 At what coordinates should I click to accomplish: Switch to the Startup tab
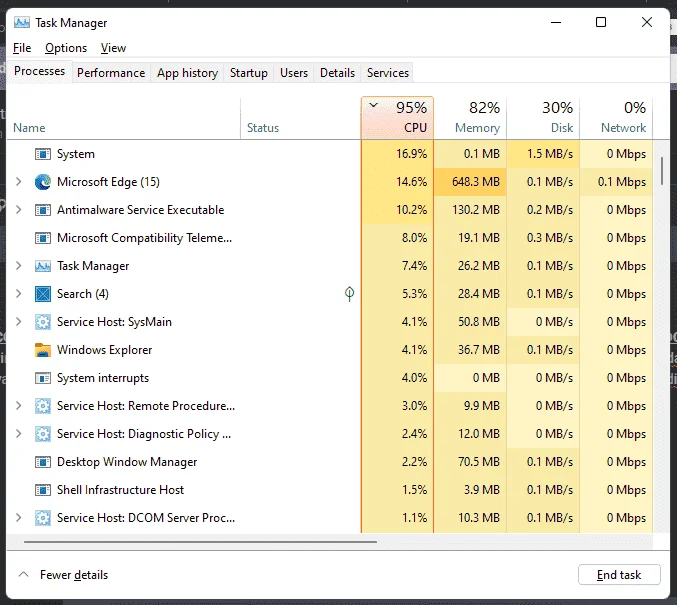249,73
